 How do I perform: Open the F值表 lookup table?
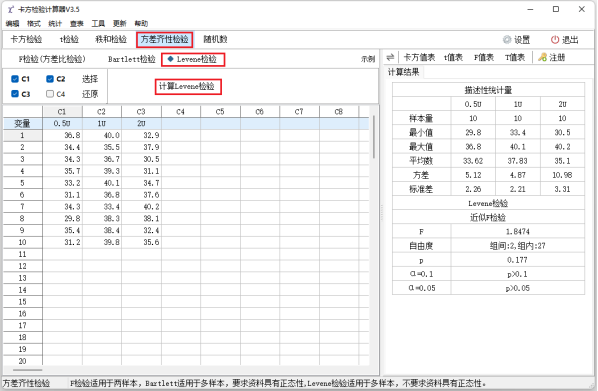484,58
